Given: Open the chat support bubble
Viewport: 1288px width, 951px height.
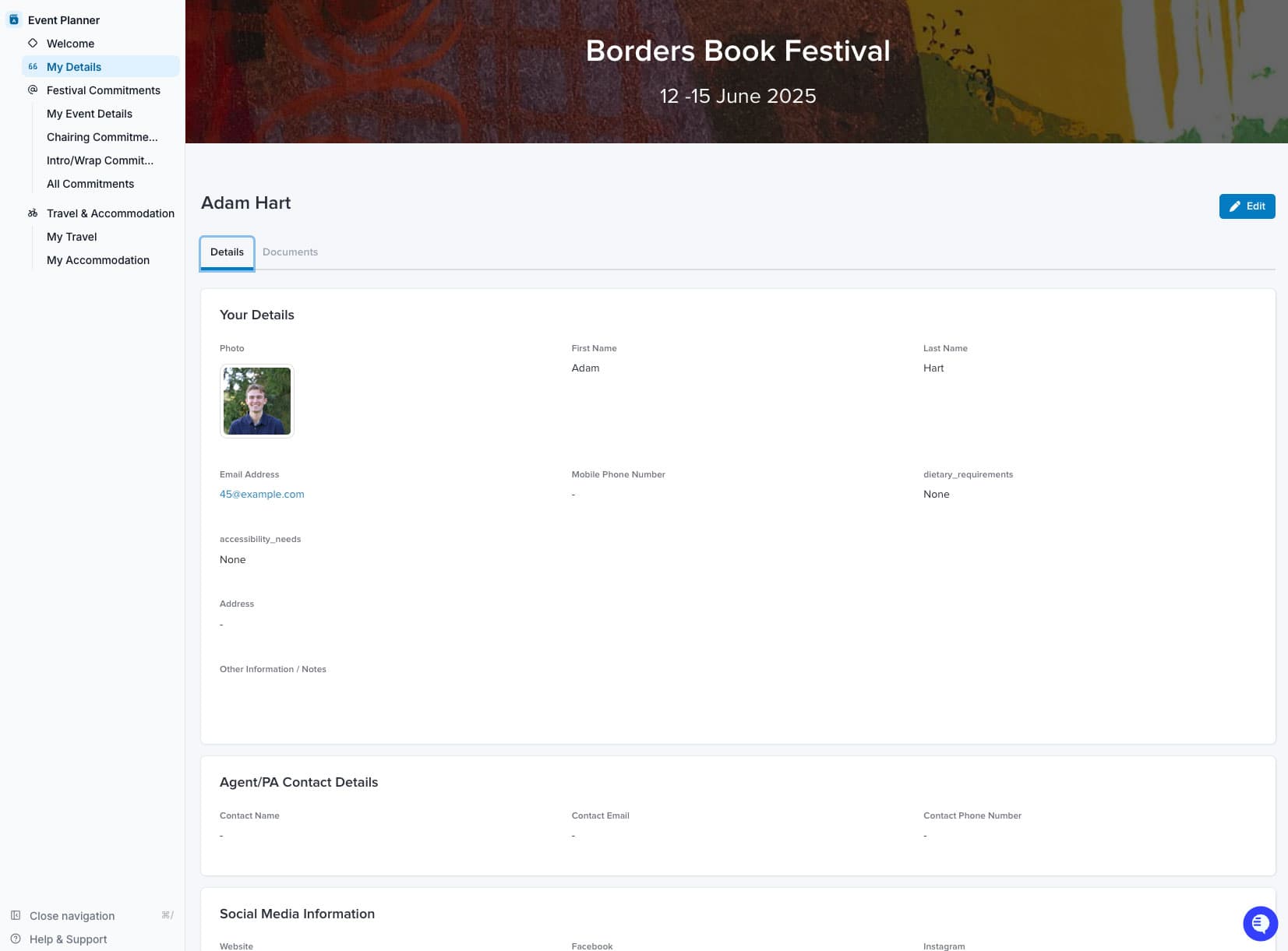Looking at the screenshot, I should click(x=1260, y=924).
